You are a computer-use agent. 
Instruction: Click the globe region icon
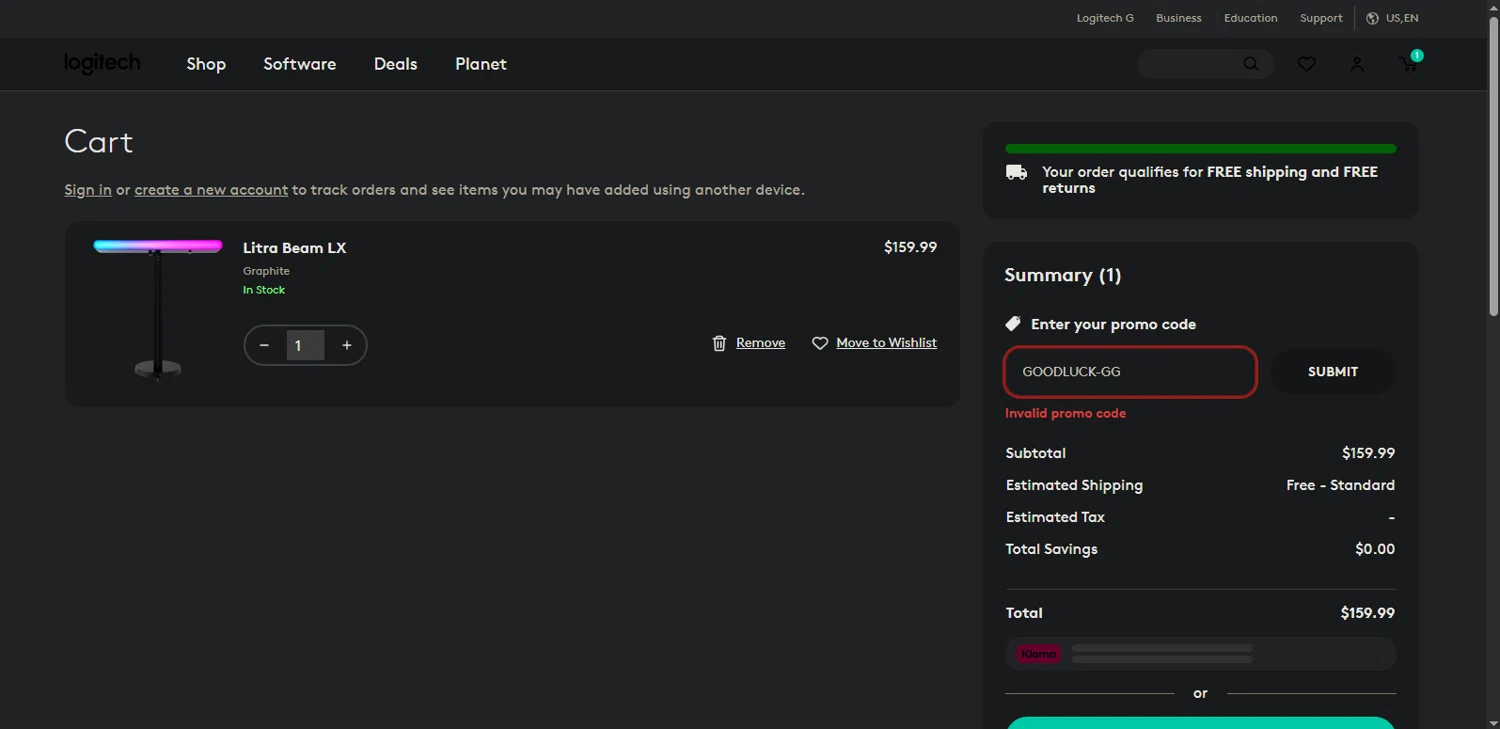1373,18
